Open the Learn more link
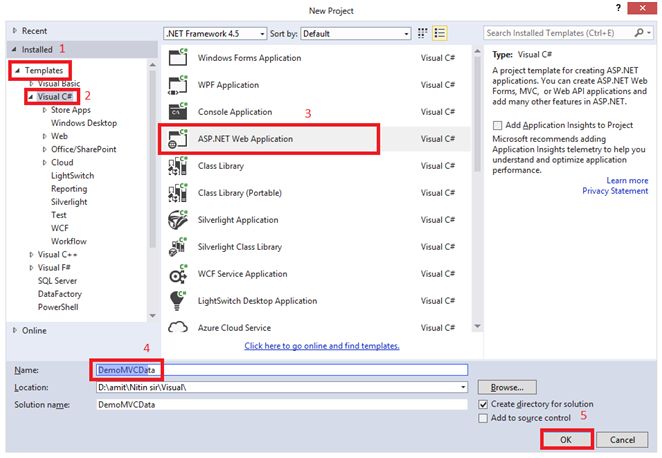The height and width of the screenshot is (458, 662). click(627, 180)
